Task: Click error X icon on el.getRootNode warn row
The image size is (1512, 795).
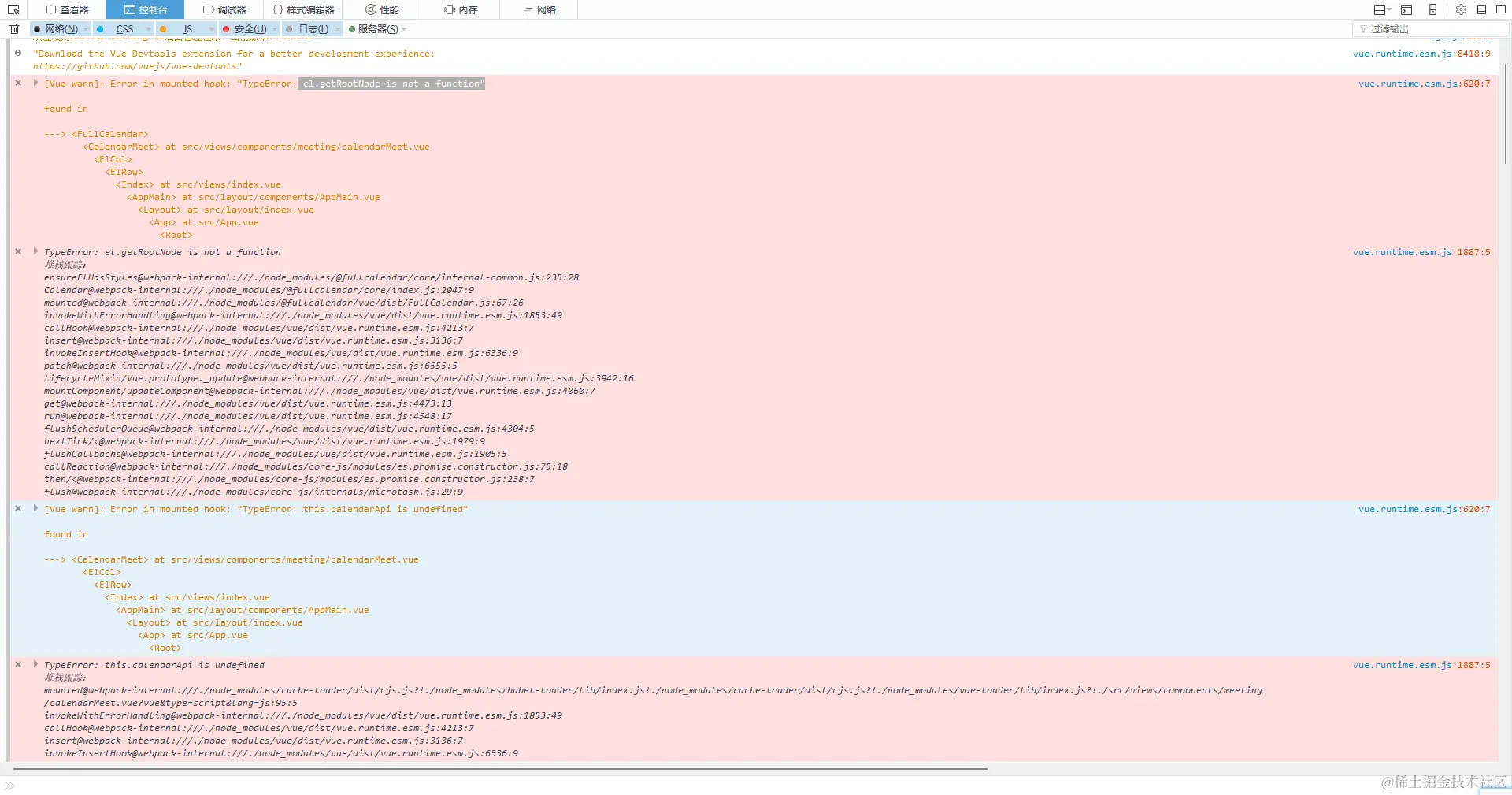Action: click(18, 83)
